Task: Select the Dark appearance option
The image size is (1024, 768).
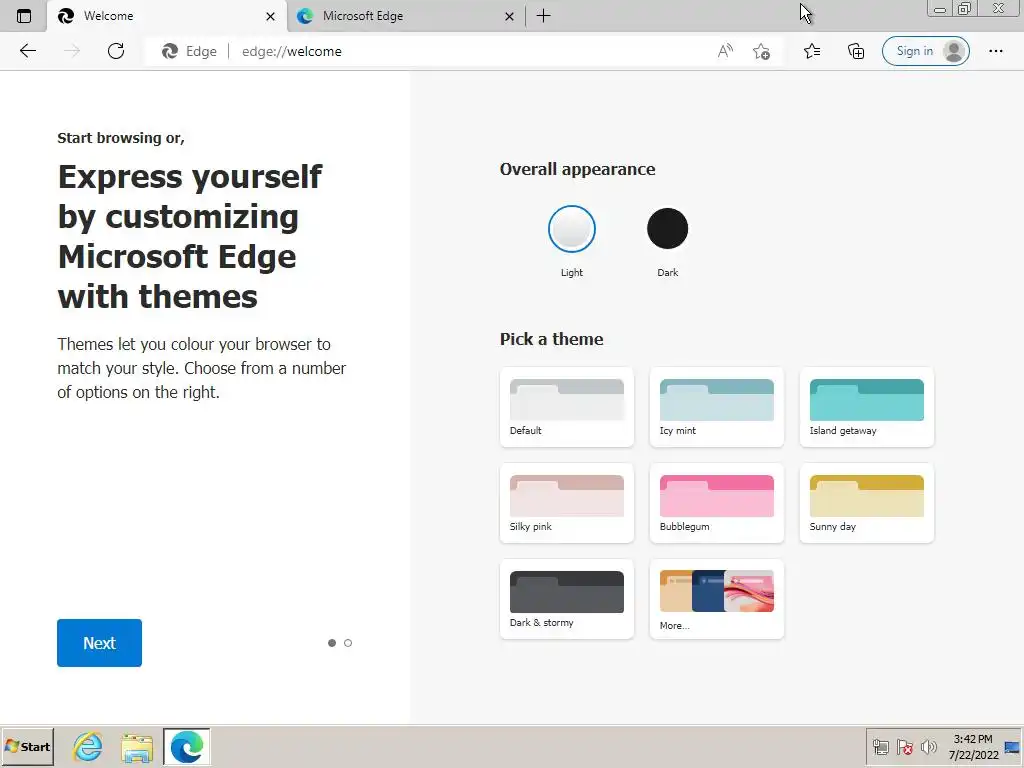Action: (x=667, y=229)
